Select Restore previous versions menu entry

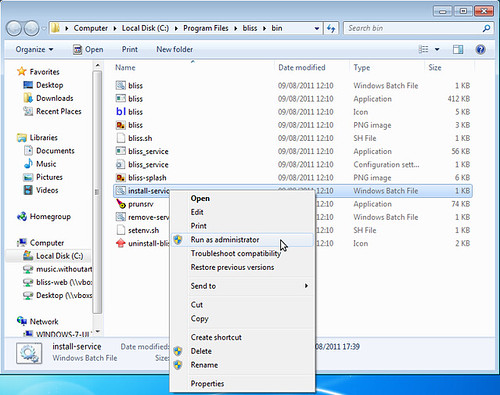(242, 267)
